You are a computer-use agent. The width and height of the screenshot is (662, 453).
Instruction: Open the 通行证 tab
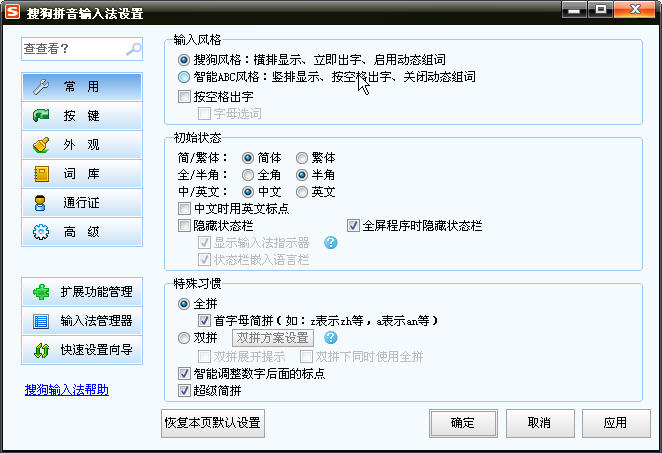pyautogui.click(x=82, y=203)
